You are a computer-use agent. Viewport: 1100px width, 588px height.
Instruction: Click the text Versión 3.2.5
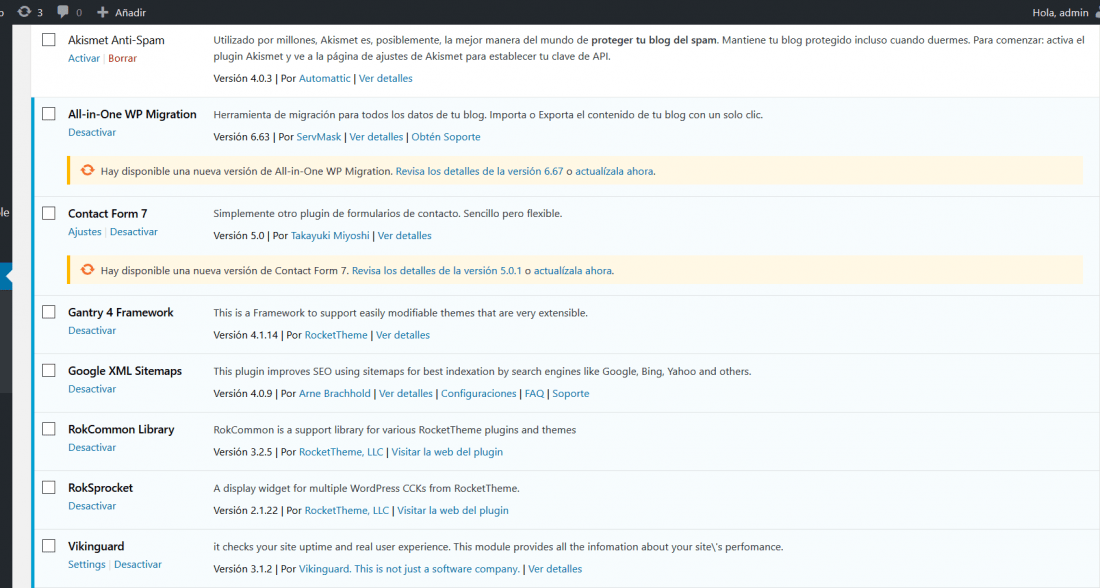(x=243, y=452)
